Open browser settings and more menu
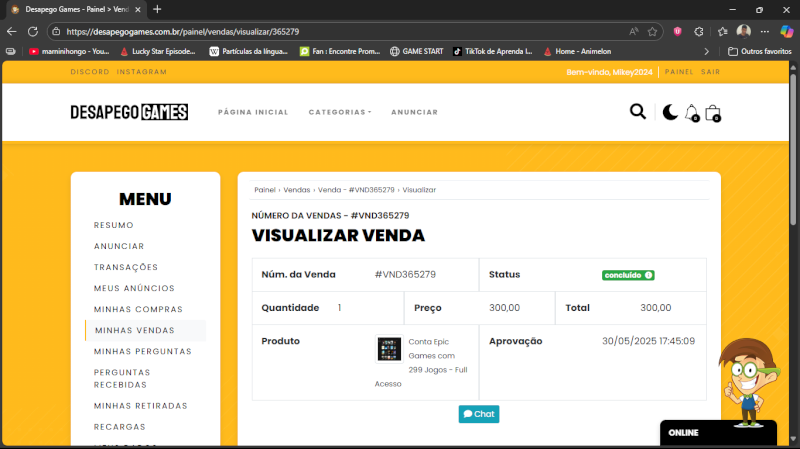The width and height of the screenshot is (800, 449). (x=764, y=32)
